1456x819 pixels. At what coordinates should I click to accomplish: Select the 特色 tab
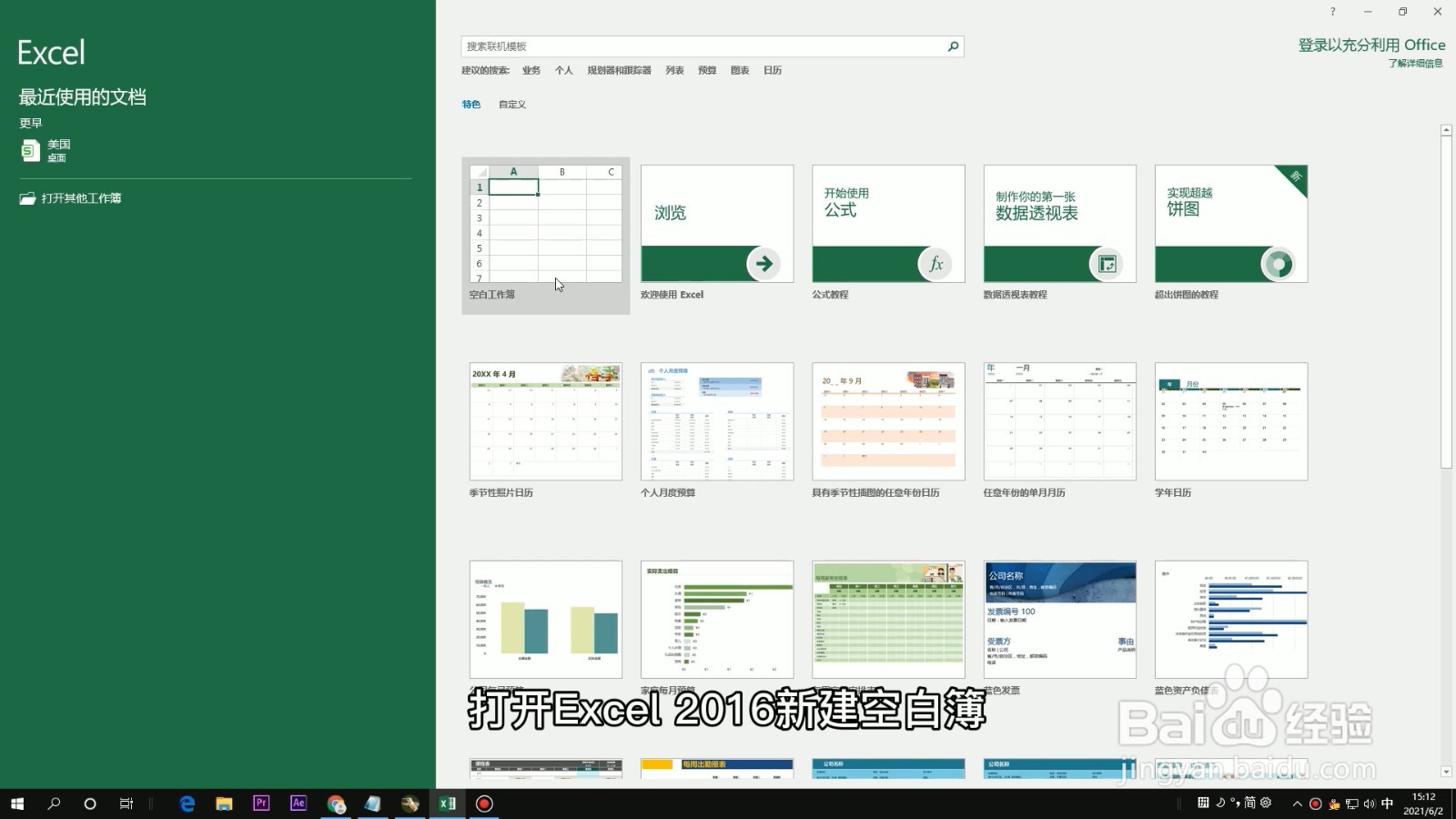pos(471,105)
